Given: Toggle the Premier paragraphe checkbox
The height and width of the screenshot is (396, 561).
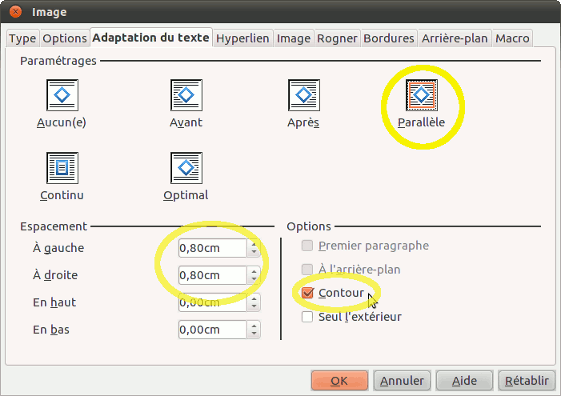Looking at the screenshot, I should pos(307,246).
